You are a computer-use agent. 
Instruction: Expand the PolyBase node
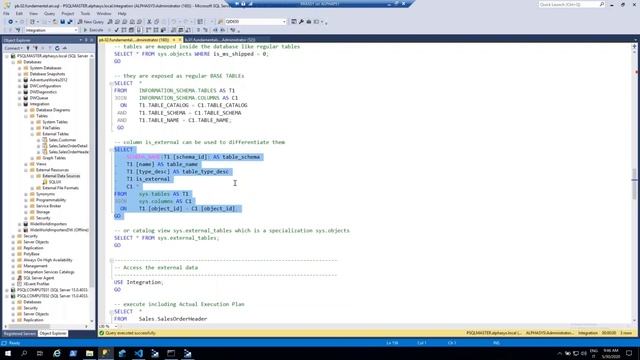13,254
